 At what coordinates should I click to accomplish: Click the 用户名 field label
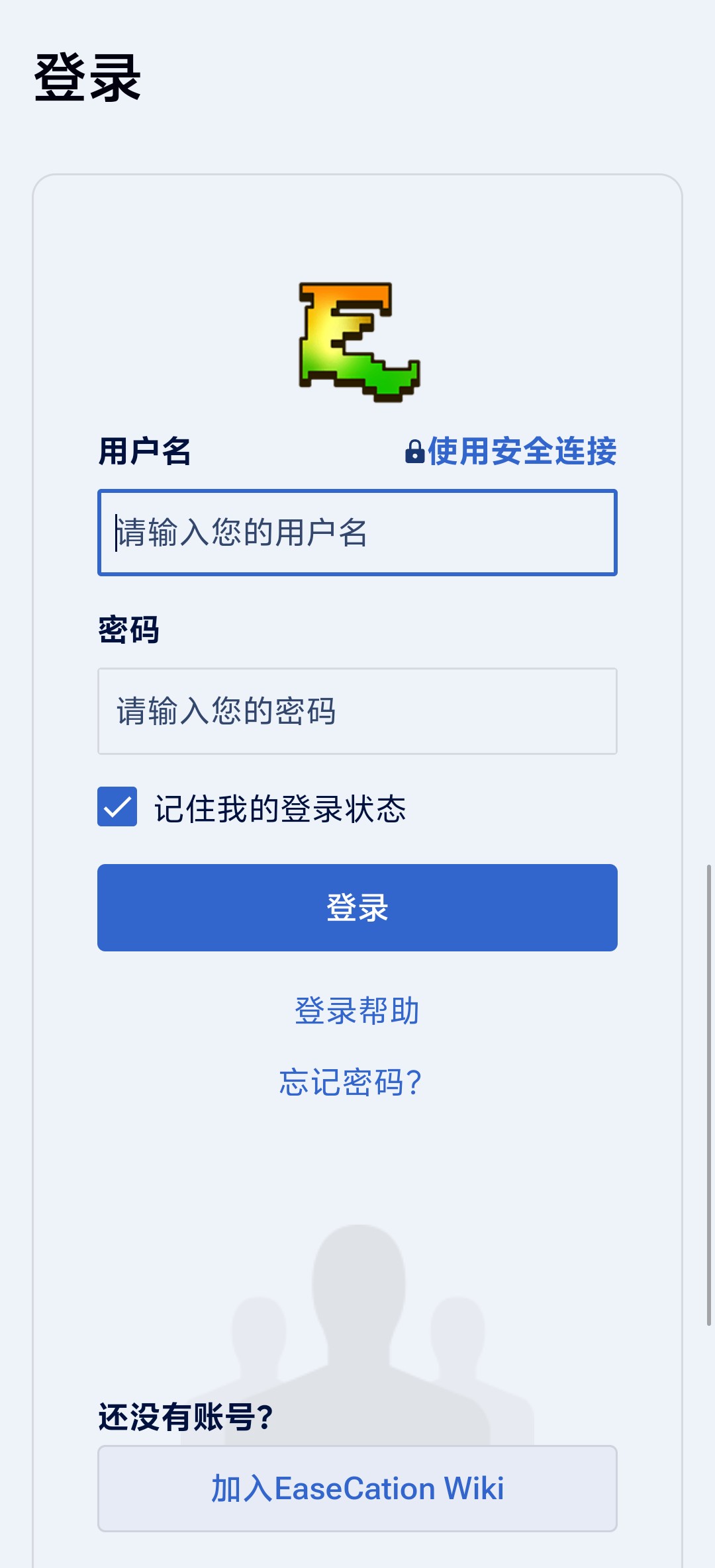144,452
